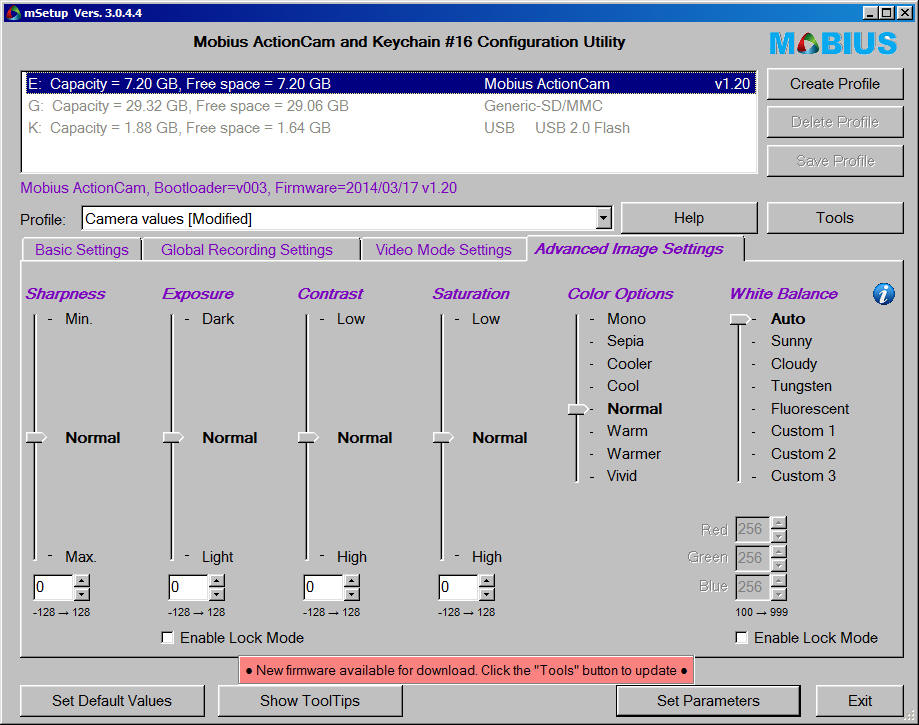Click the new firmware available notice

point(467,670)
